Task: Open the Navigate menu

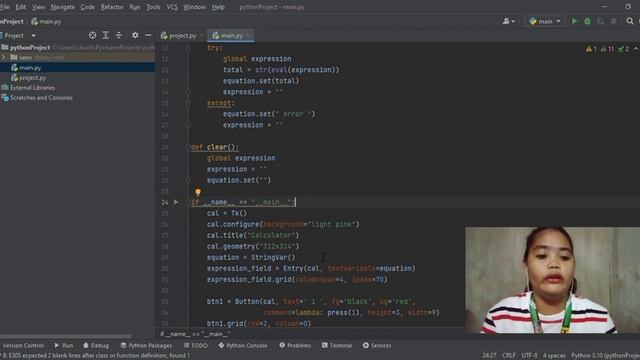Action: coord(62,7)
